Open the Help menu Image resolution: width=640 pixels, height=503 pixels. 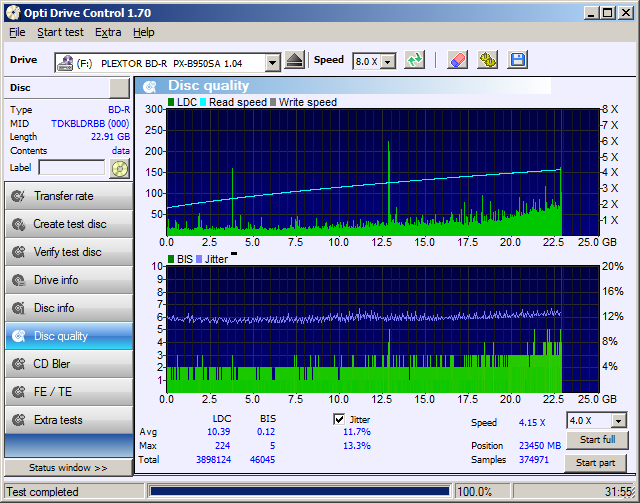144,32
